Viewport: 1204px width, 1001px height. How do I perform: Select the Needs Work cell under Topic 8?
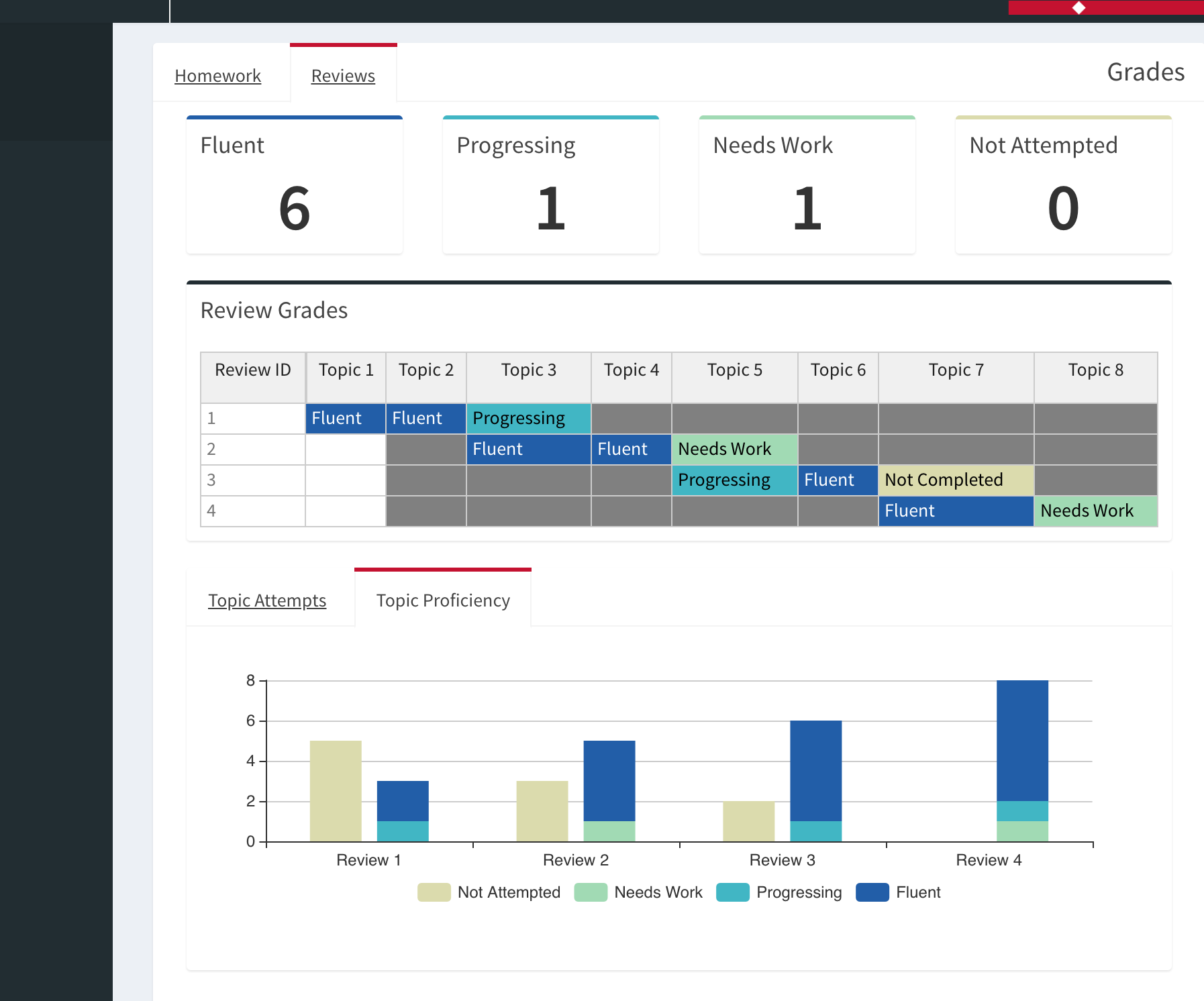pyautogui.click(x=1095, y=511)
